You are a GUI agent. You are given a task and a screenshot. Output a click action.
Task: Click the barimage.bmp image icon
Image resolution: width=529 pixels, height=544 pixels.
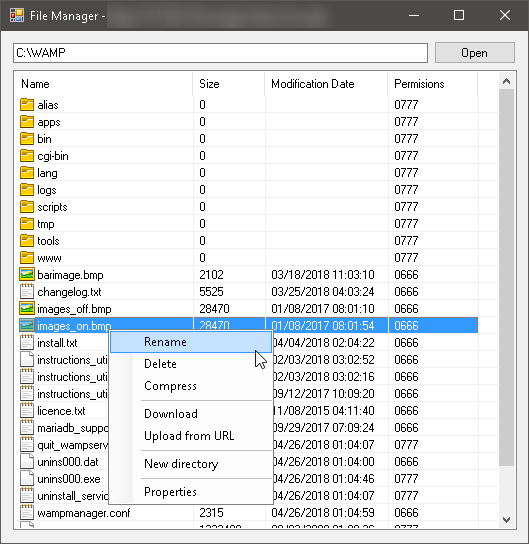pyautogui.click(x=27, y=274)
